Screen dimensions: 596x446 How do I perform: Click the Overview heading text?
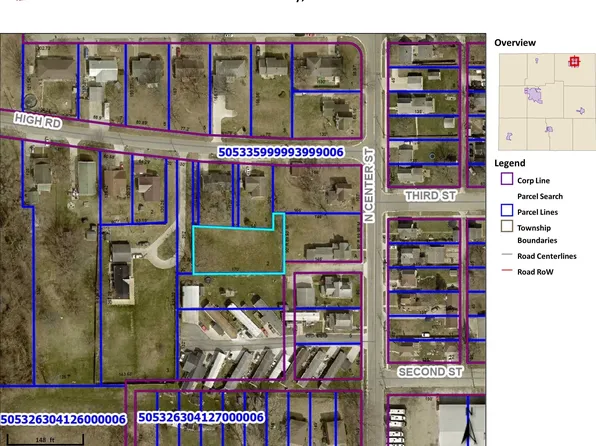515,43
